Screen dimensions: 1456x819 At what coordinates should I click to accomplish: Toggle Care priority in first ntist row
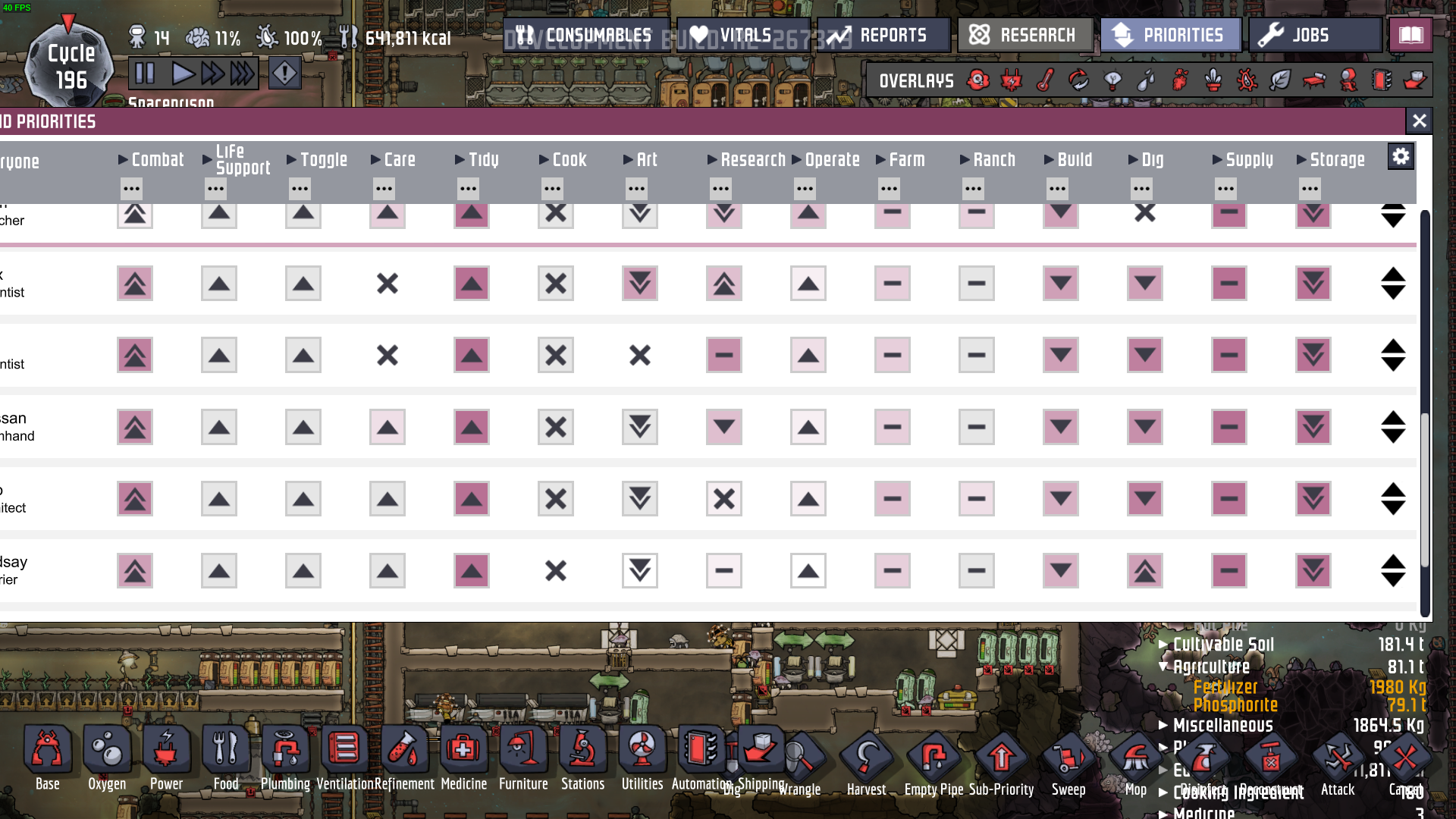388,284
